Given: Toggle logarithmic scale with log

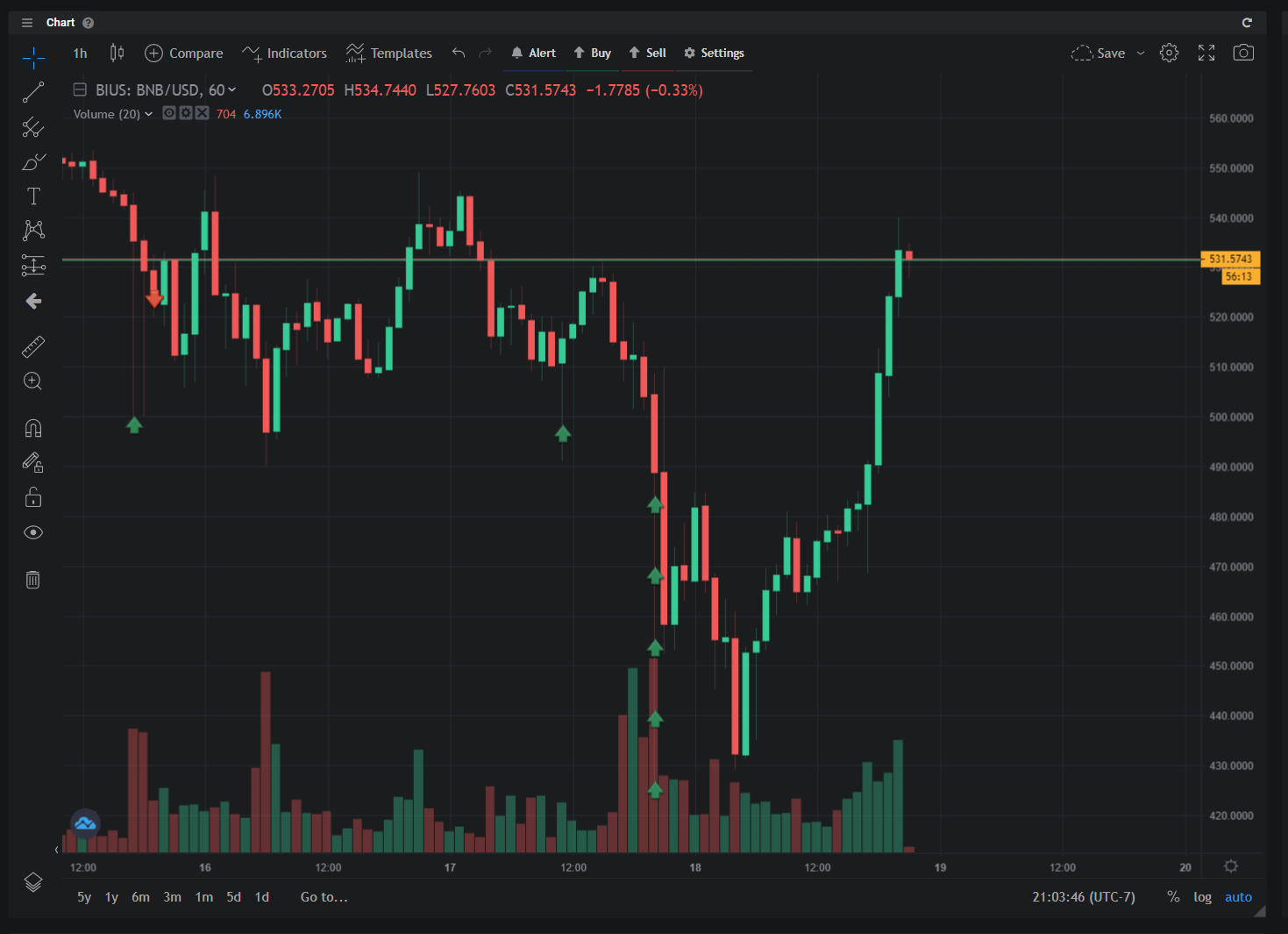Looking at the screenshot, I should (x=1202, y=897).
